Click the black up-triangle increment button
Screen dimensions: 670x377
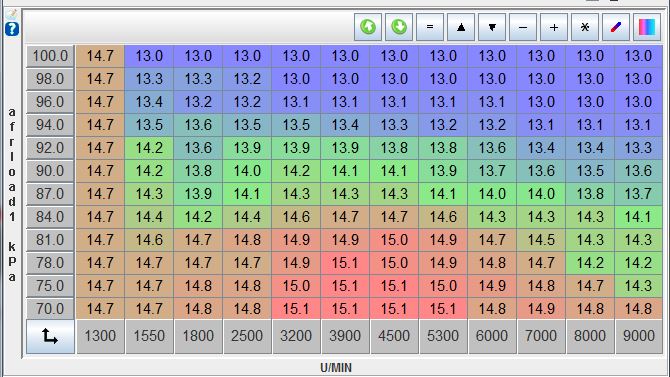pos(461,27)
